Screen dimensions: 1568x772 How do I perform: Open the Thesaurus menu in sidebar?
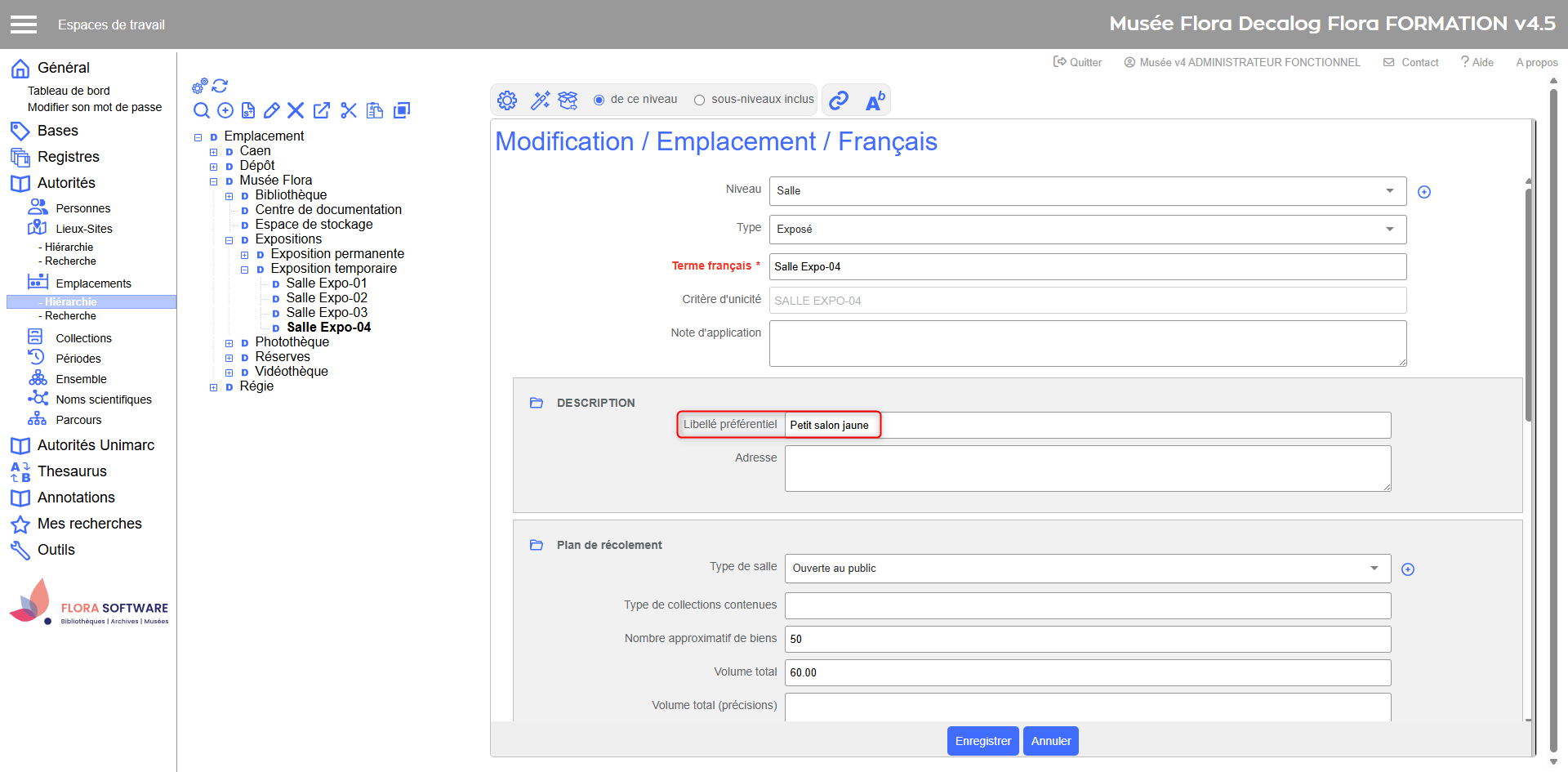pos(72,471)
